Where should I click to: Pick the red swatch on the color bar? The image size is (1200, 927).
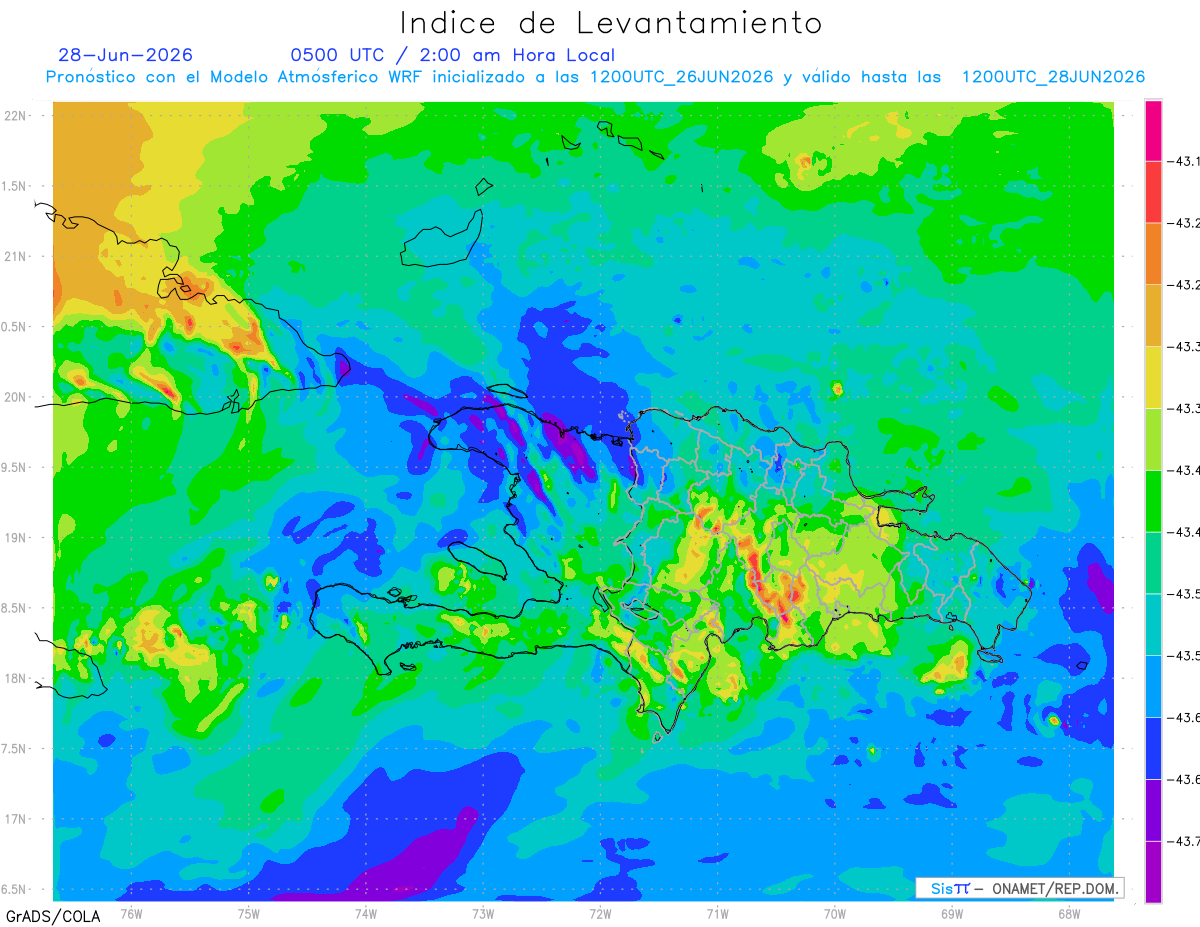click(x=1153, y=192)
